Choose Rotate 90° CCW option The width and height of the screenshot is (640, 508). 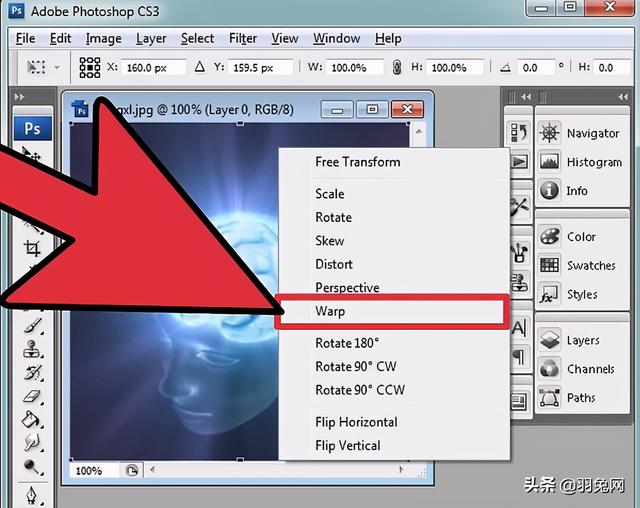click(394, 390)
